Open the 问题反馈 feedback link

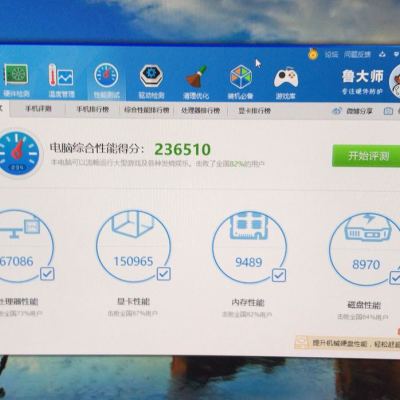[x=357, y=54]
